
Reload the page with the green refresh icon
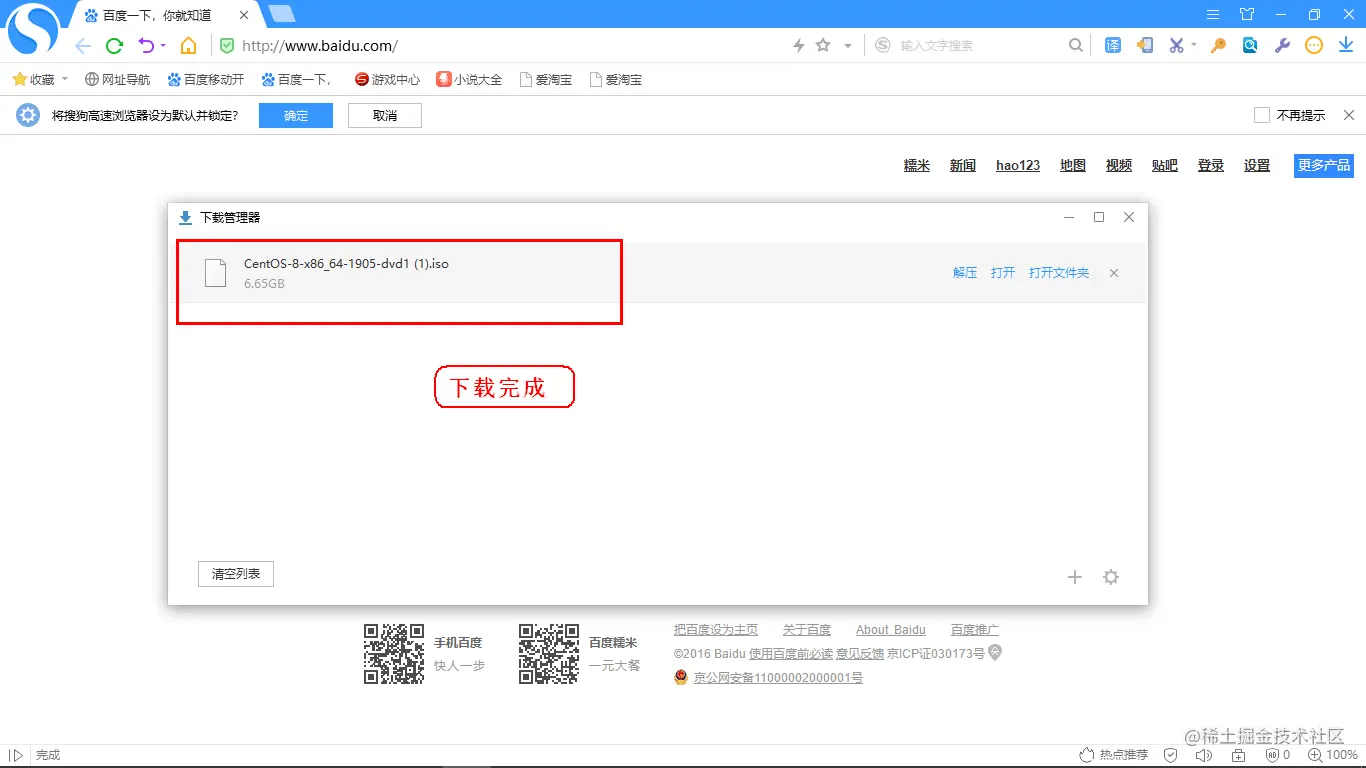114,46
